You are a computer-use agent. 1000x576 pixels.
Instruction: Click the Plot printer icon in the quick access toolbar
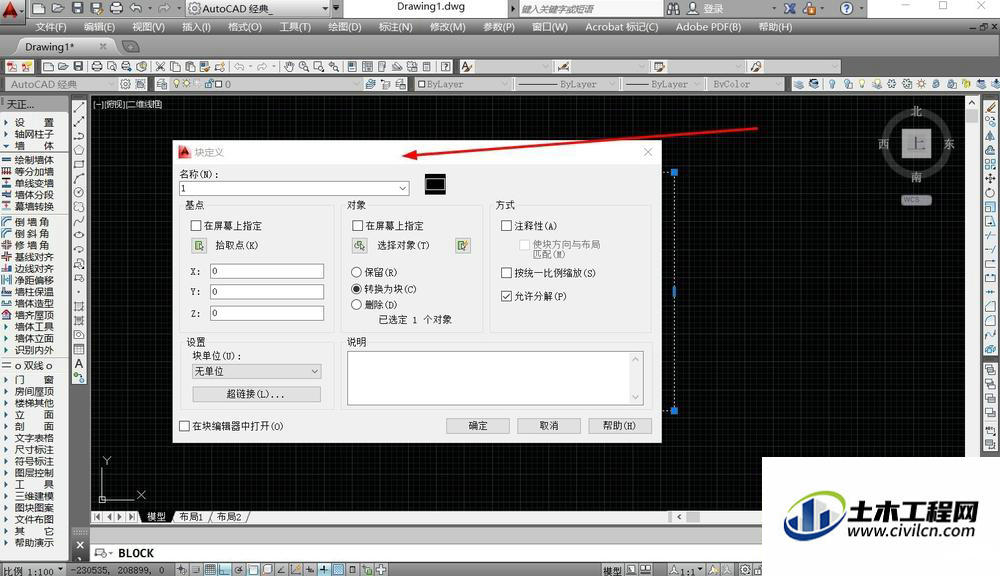point(117,8)
